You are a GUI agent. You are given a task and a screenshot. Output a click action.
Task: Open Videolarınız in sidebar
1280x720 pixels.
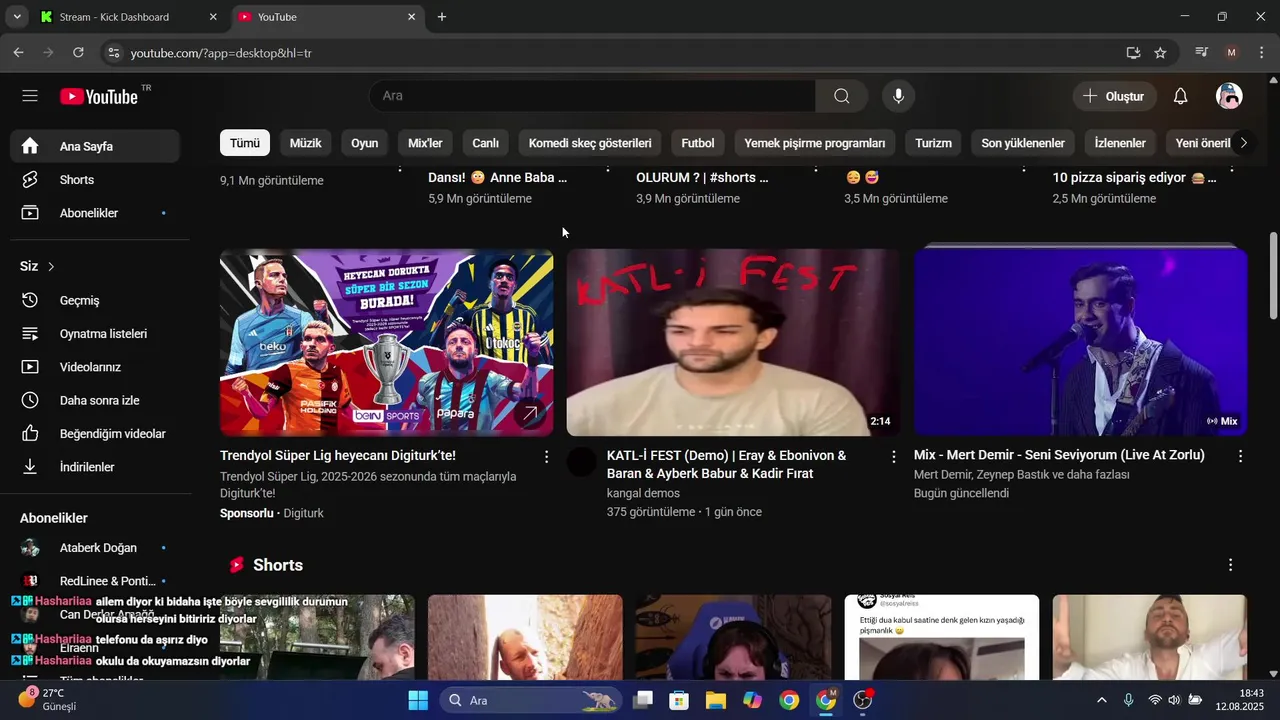click(x=96, y=367)
